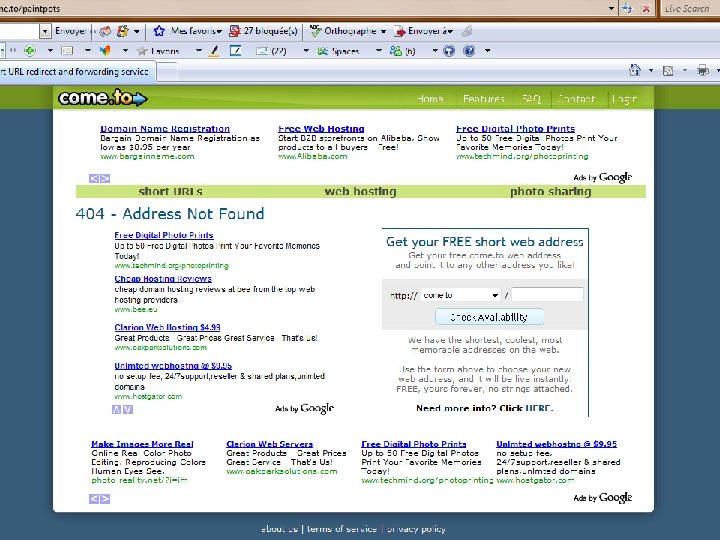This screenshot has height=540, width=720.
Task: Click the grayed highlighter icon after Envoyer à
Action: pos(467,31)
